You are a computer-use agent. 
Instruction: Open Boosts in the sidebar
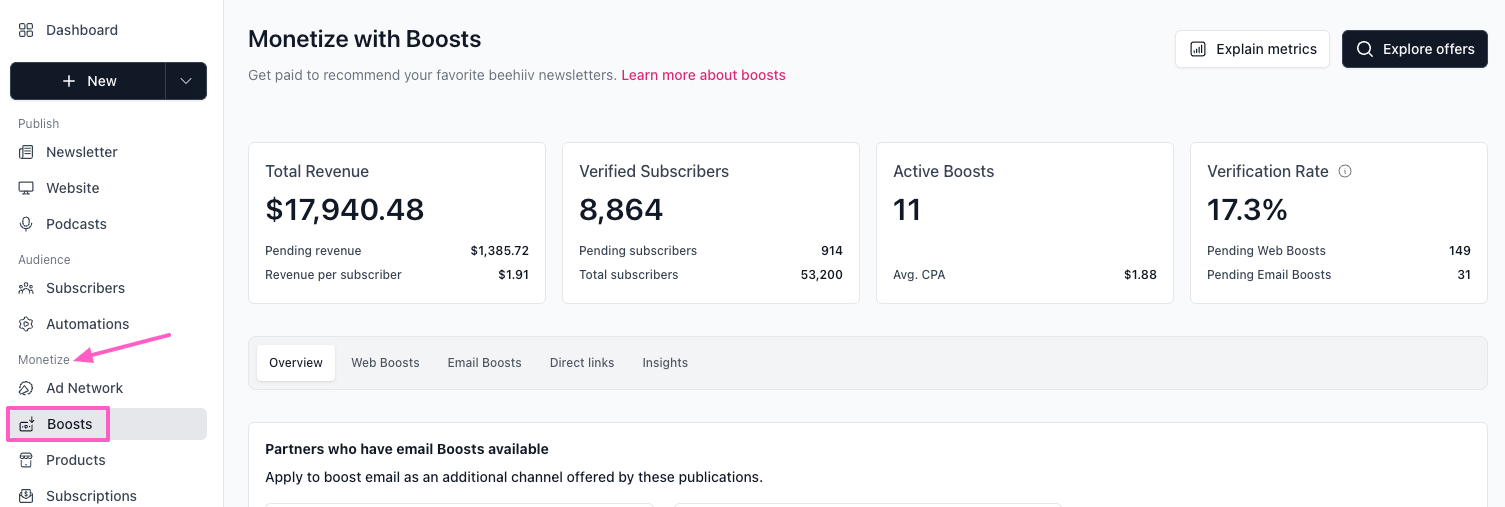tap(69, 424)
